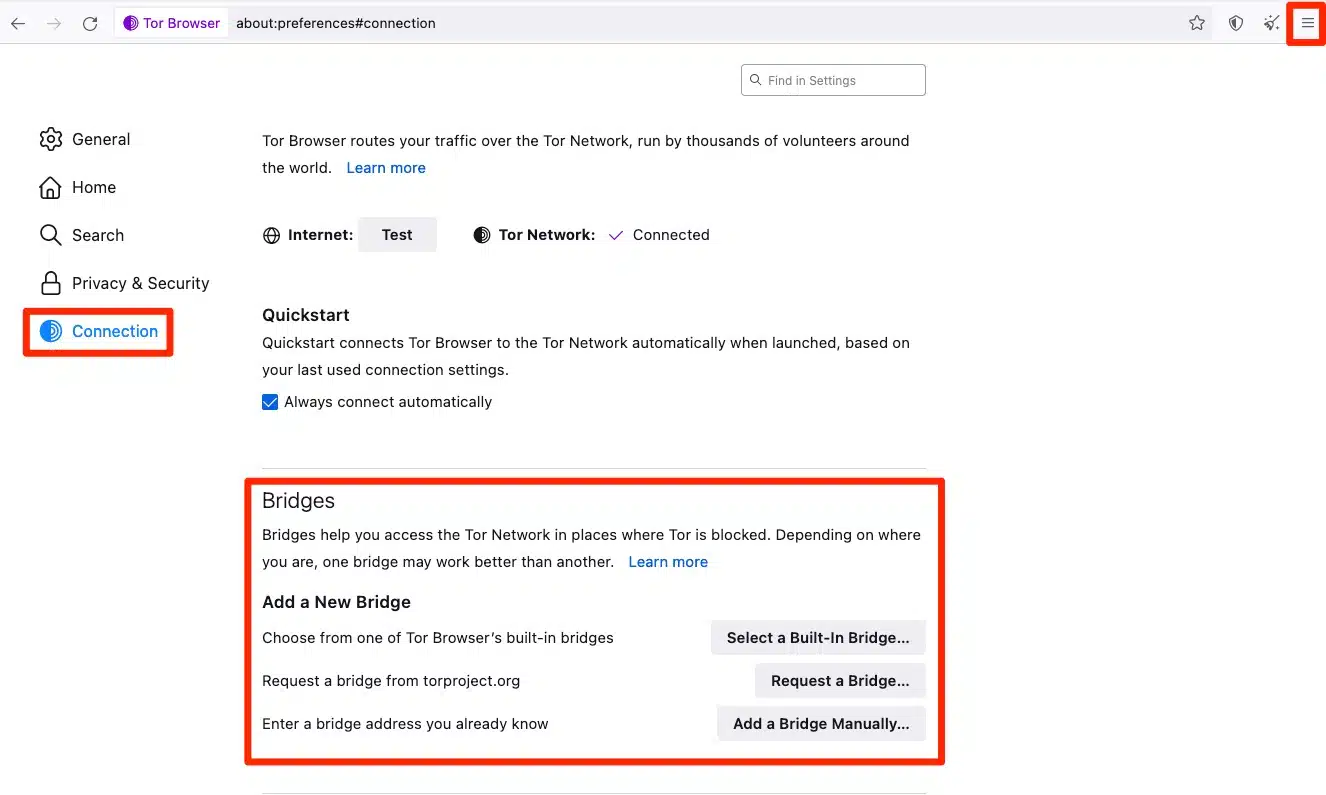The image size is (1326, 795).
Task: Click the Connection onion icon in sidebar
Action: [51, 331]
